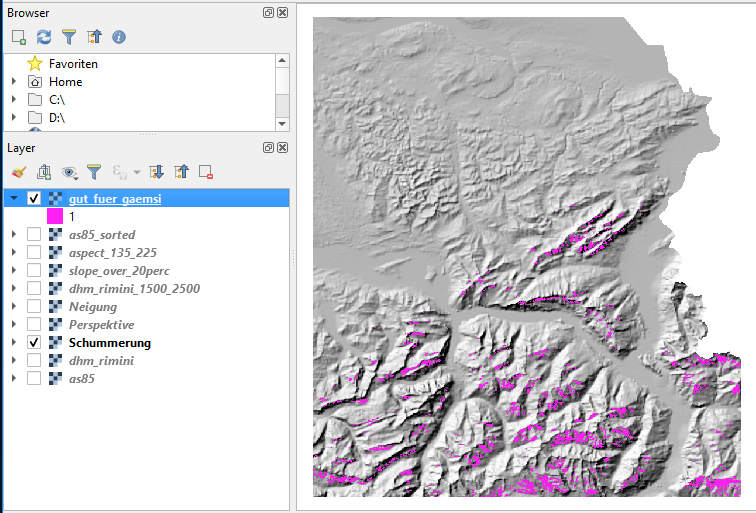The height and width of the screenshot is (513, 756).
Task: Hide the Schummerung layer via checkbox
Action: [x=35, y=343]
